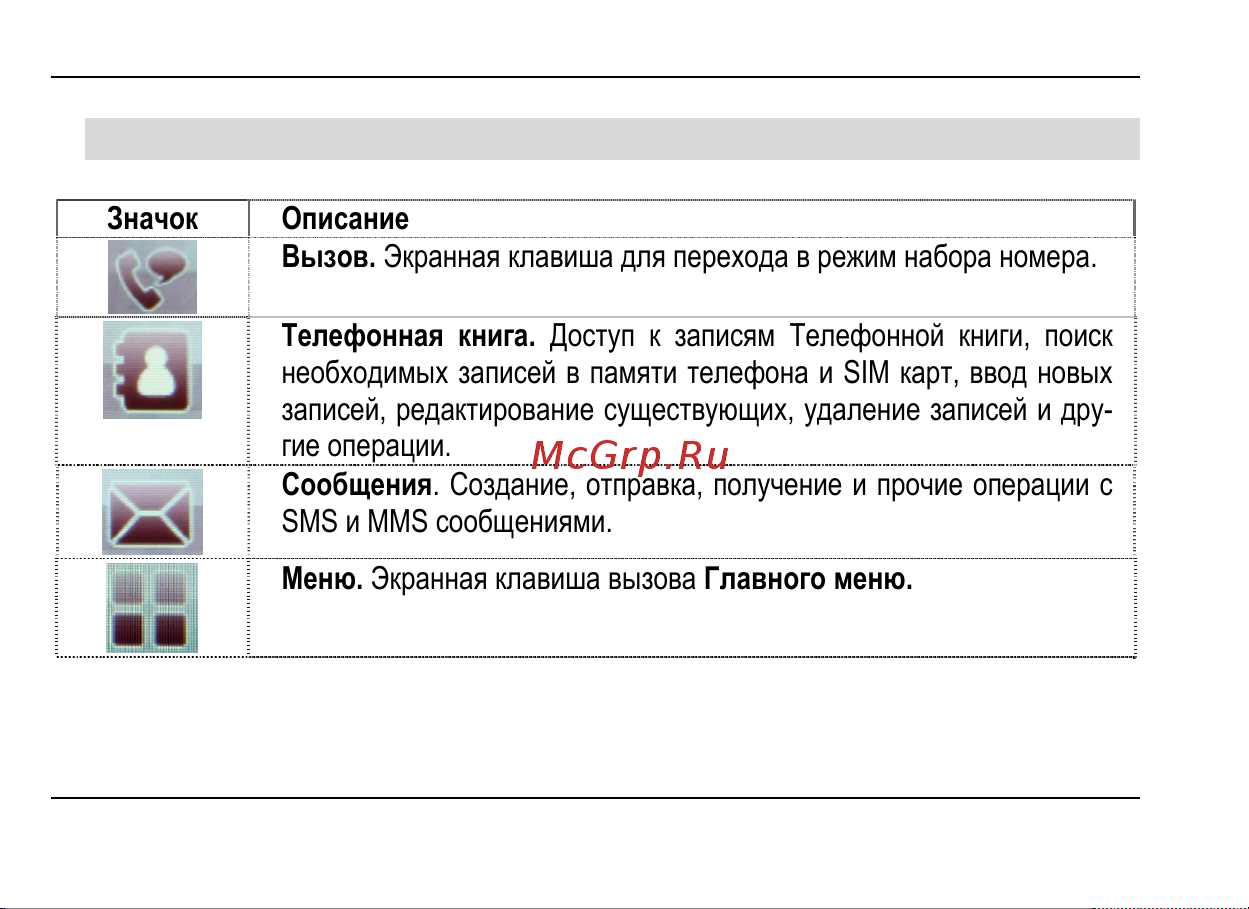The height and width of the screenshot is (909, 1249).
Task: Click the Сообщения envelope icon
Action: tap(152, 511)
